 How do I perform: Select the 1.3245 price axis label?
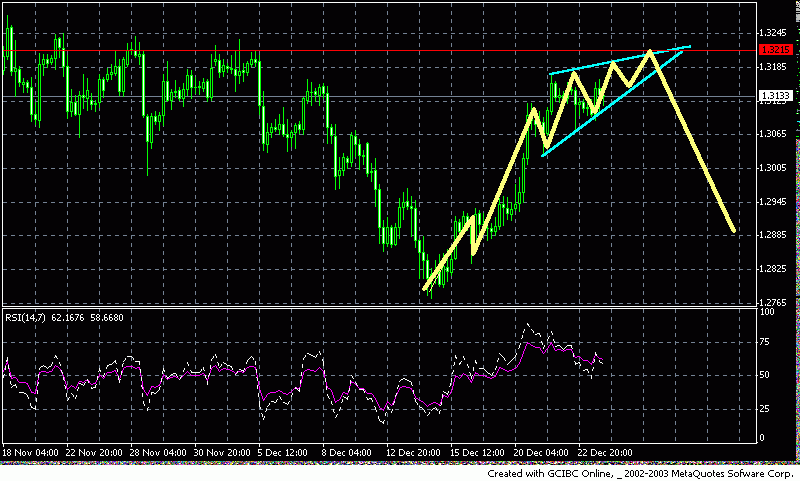774,33
